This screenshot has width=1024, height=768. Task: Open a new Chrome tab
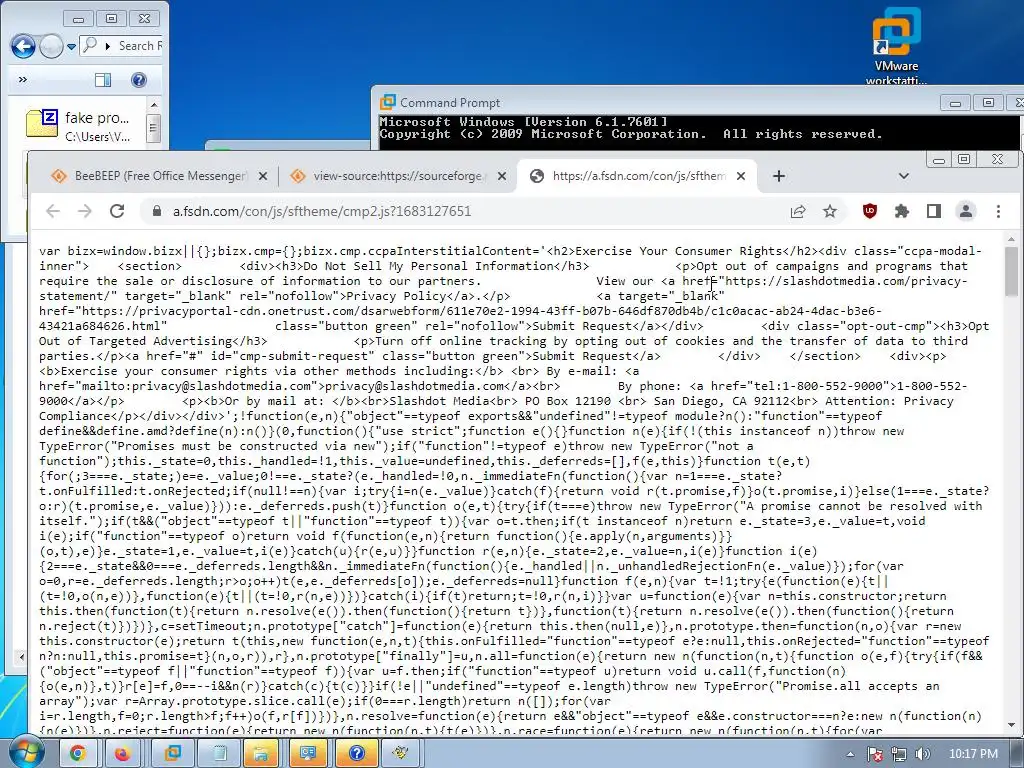tap(778, 176)
